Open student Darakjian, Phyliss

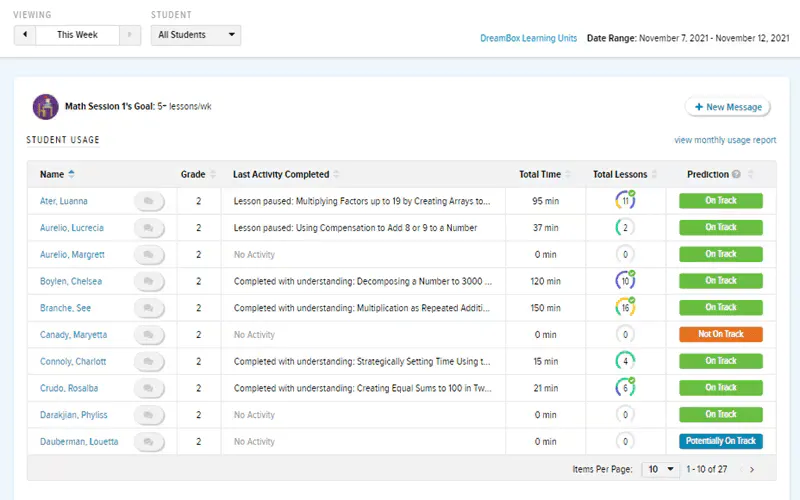pos(74,415)
